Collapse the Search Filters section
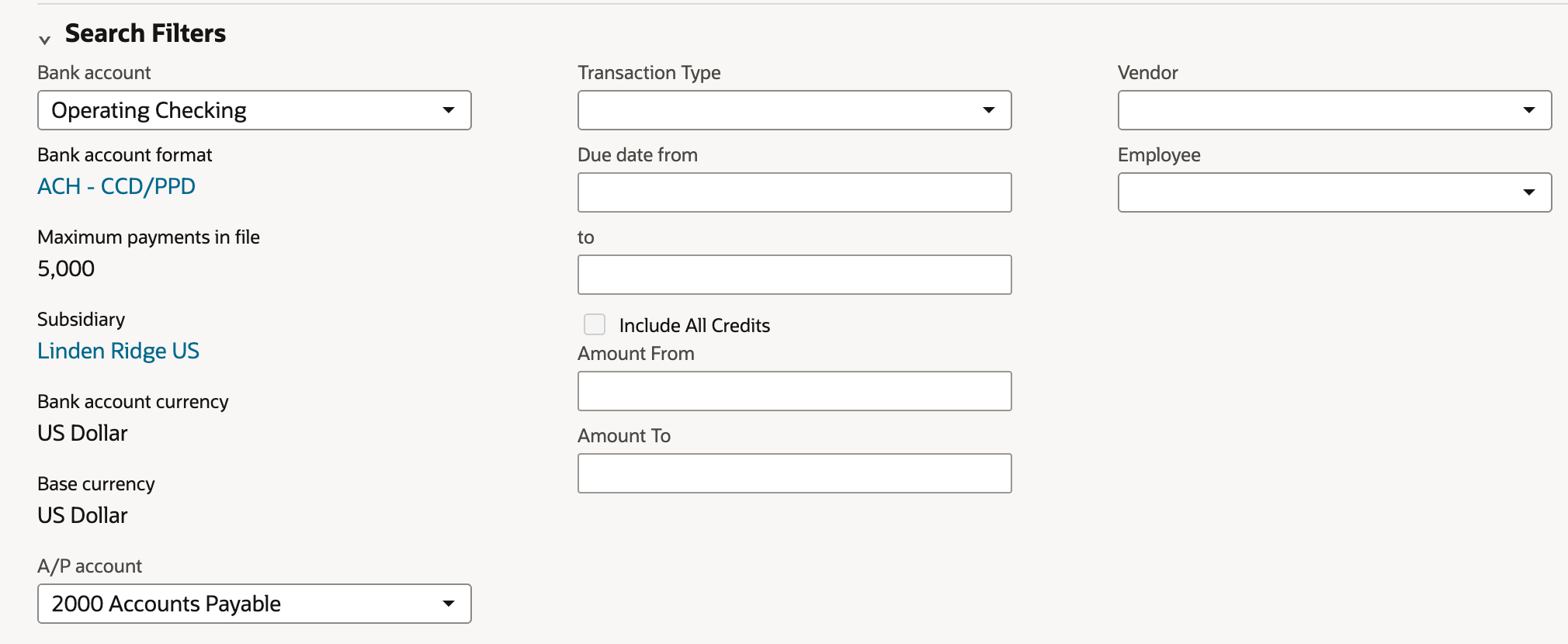The width and height of the screenshot is (1568, 644). (x=45, y=40)
